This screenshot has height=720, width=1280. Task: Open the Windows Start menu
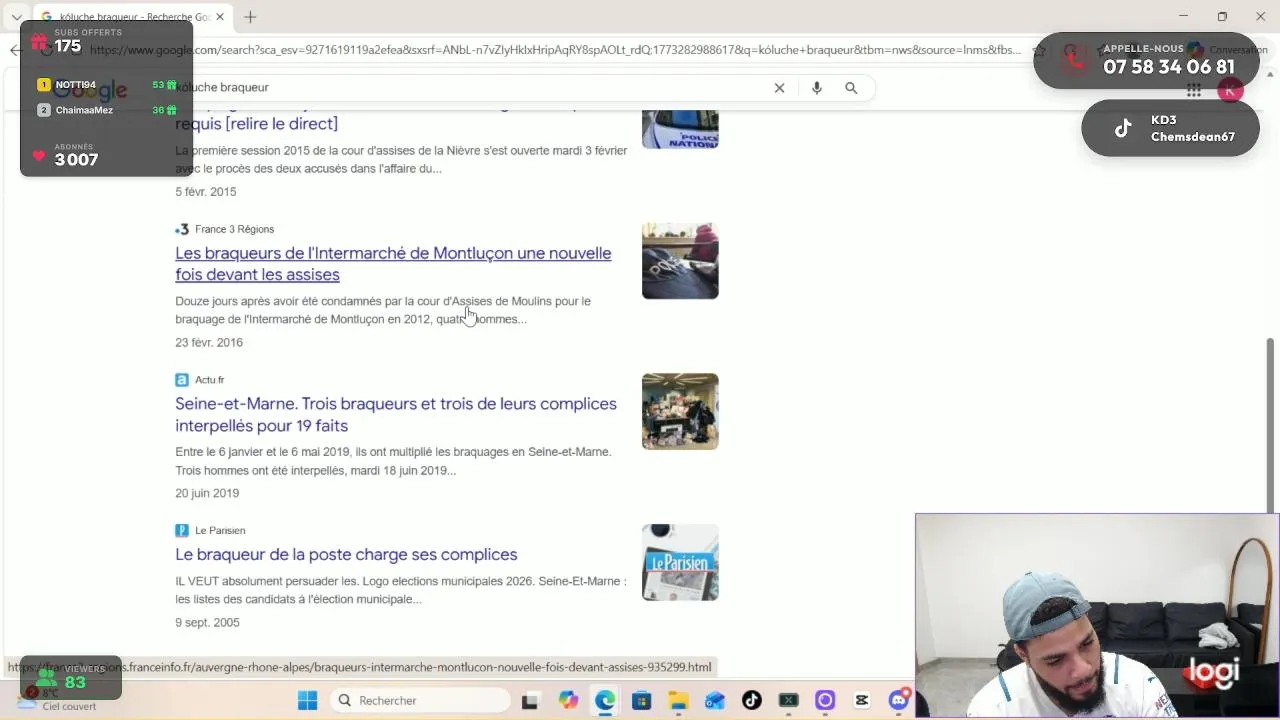point(307,700)
